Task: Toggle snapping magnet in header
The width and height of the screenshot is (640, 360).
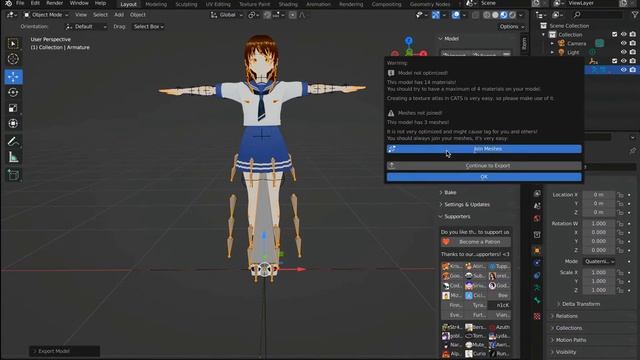Action: click(267, 15)
